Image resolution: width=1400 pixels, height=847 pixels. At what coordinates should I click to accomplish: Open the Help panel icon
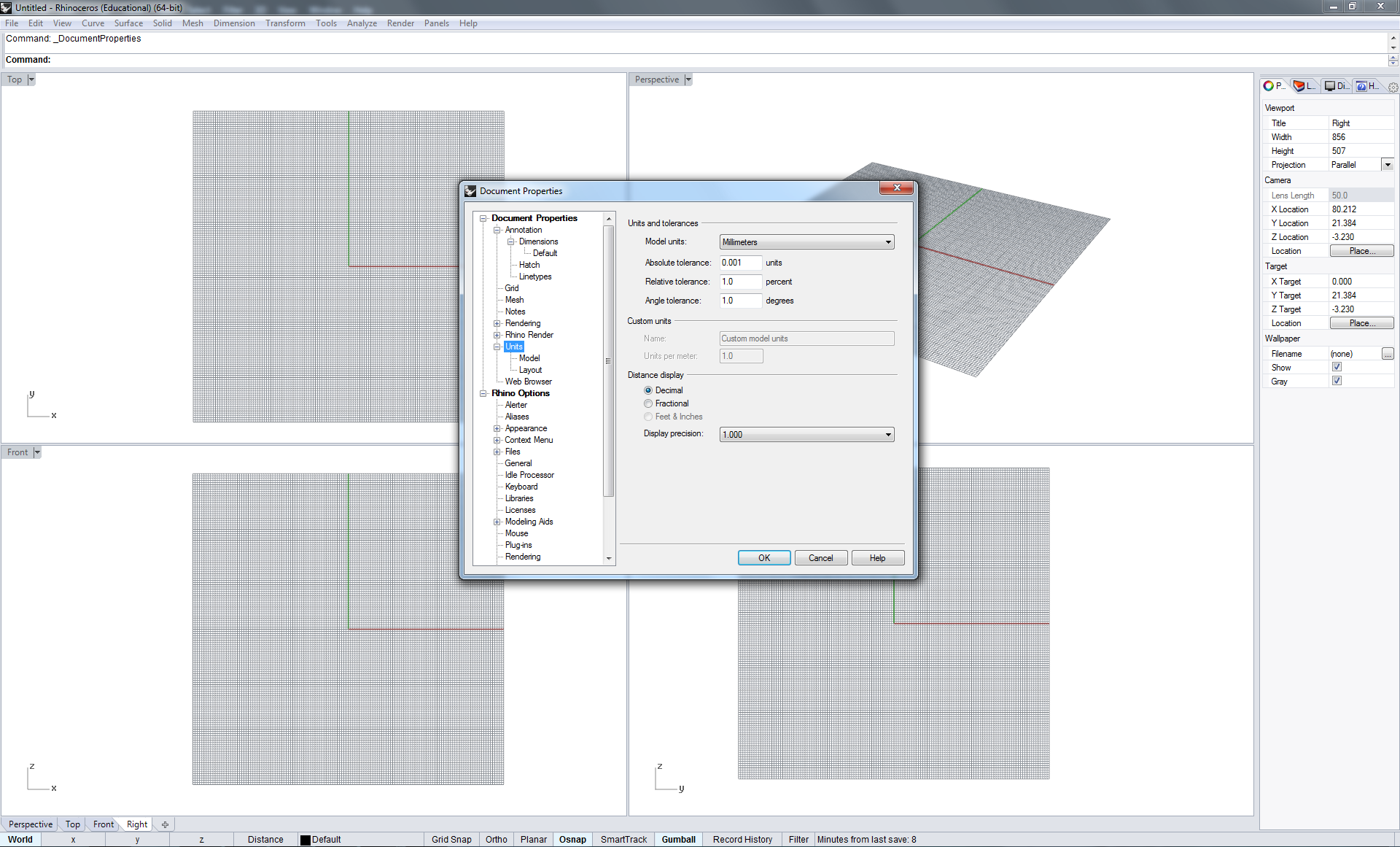[x=1361, y=86]
